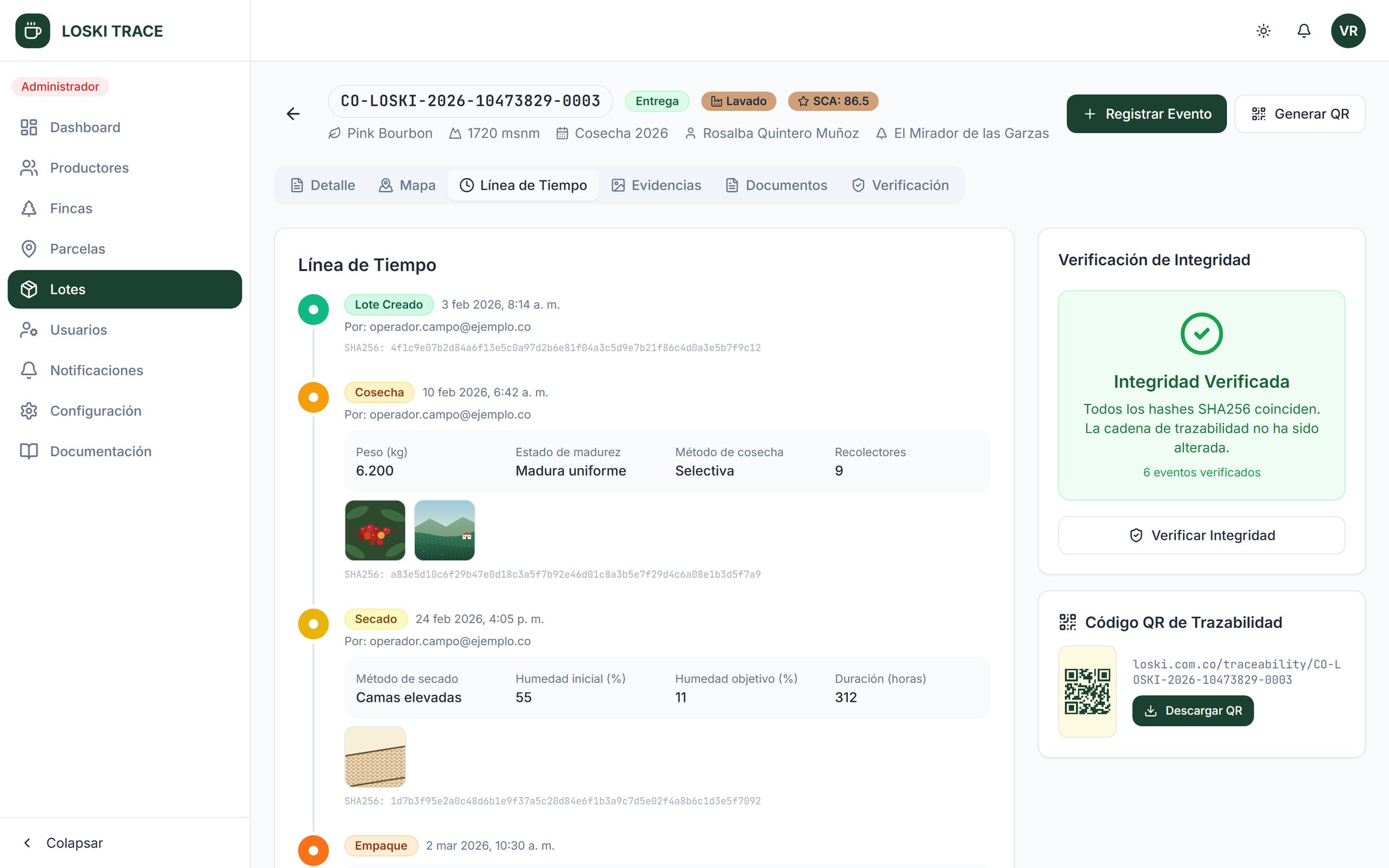Image resolution: width=1389 pixels, height=868 pixels.
Task: Select the Línea de Tiempo tab
Action: point(523,185)
